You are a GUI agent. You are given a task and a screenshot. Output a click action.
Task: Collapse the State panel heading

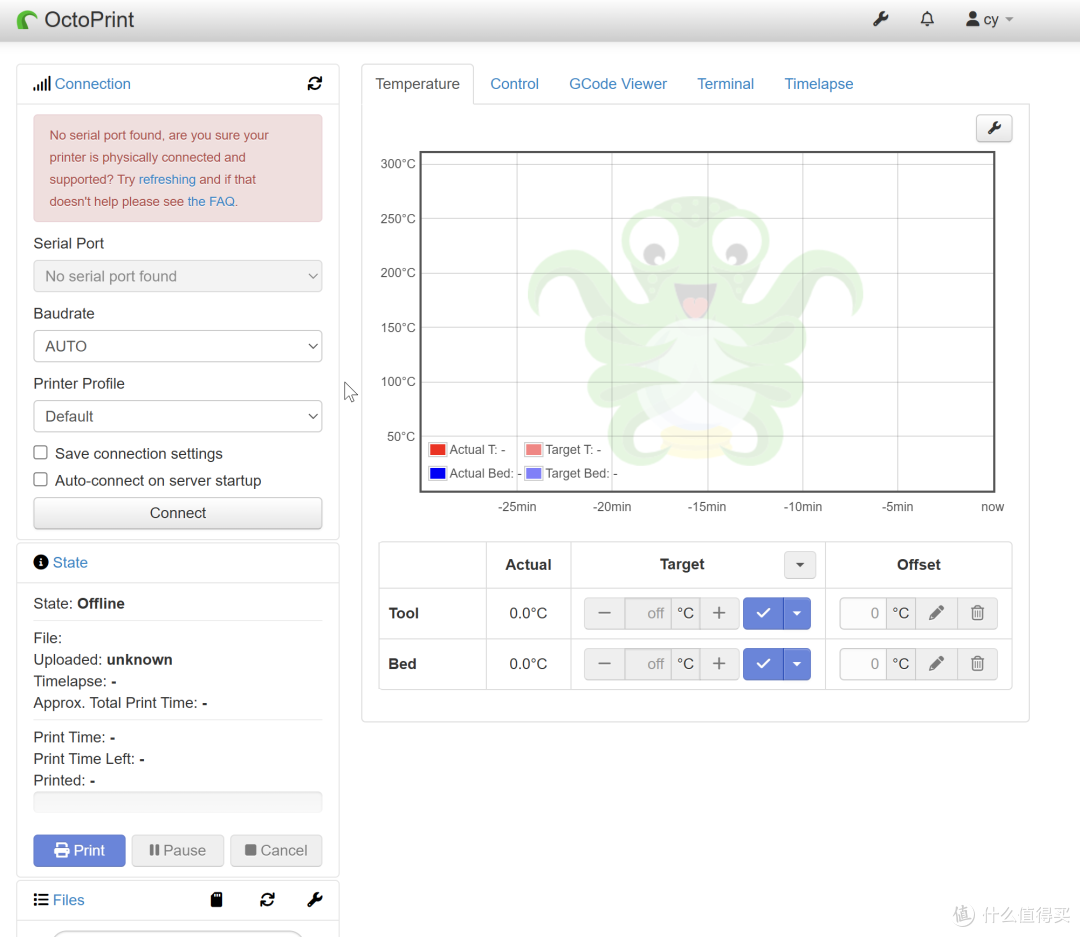pos(70,562)
